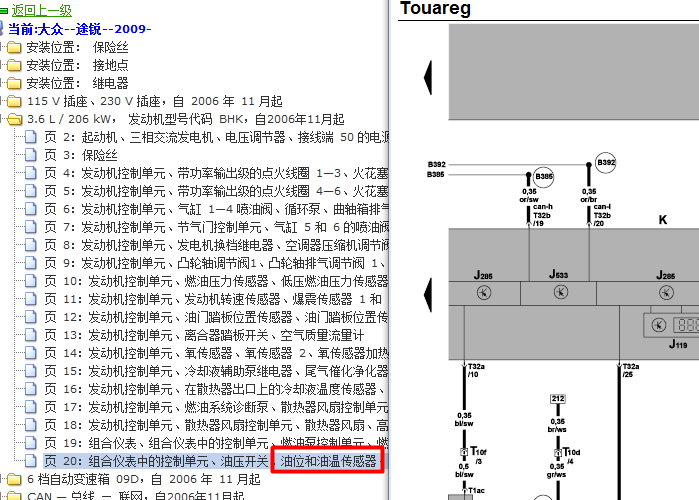Expand the 115 V 插座 tree node
Screen dimensions: 699x500
[x=2, y=101]
